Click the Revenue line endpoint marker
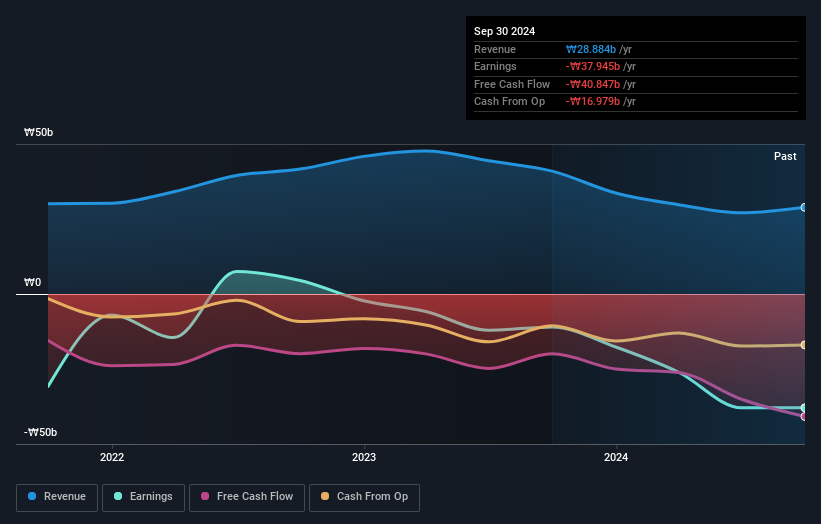Image resolution: width=821 pixels, height=524 pixels. click(804, 208)
